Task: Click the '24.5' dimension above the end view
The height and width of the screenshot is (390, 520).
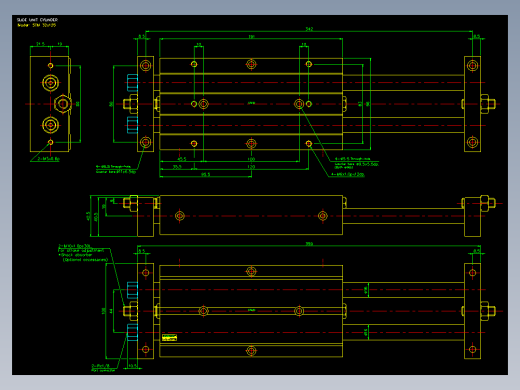Action: tap(40, 44)
